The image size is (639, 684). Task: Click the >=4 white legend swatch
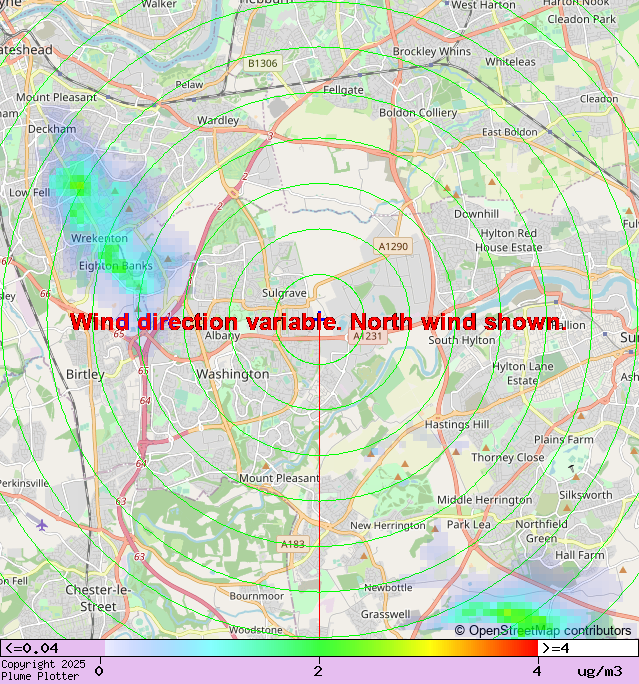tap(588, 648)
